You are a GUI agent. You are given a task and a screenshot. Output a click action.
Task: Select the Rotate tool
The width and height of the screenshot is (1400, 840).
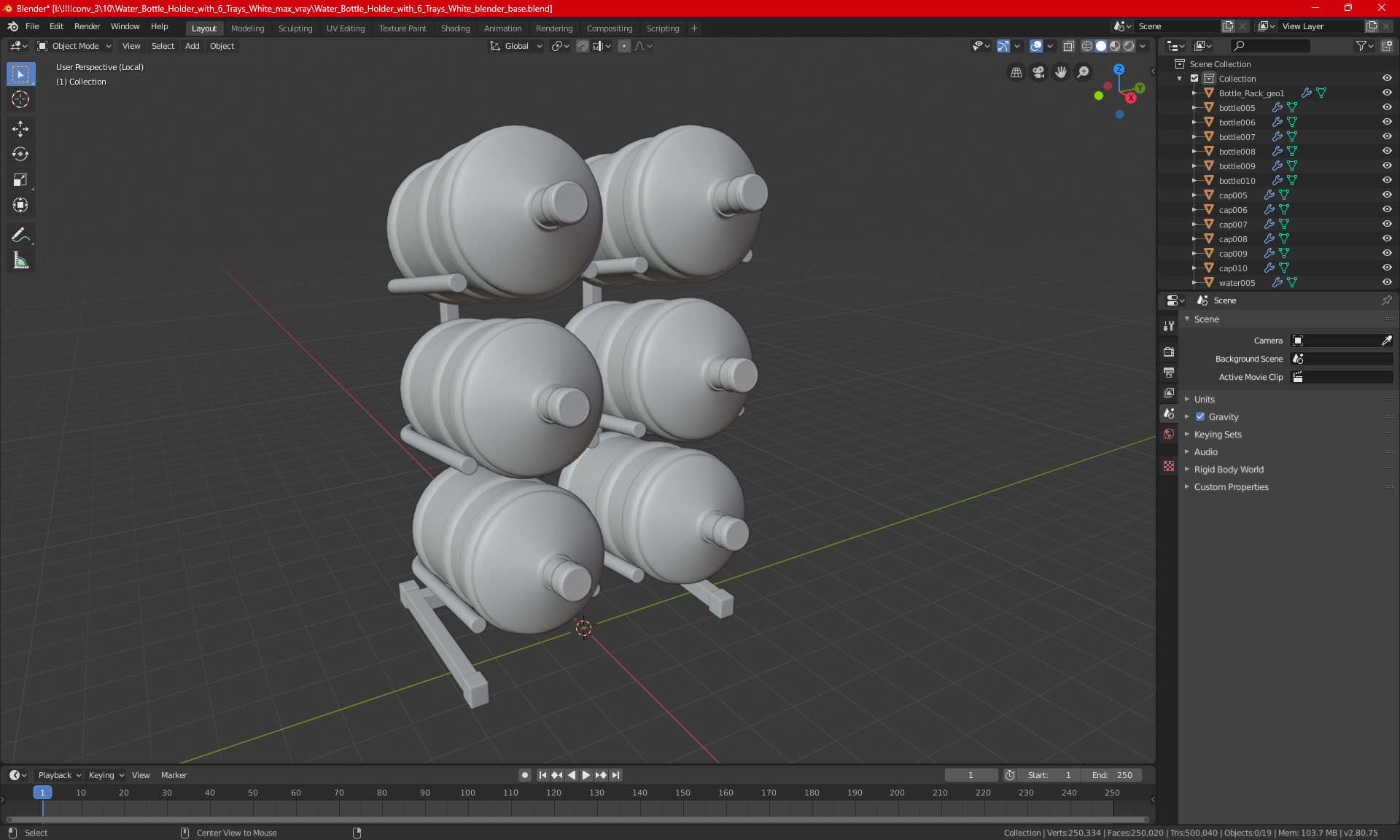[x=20, y=155]
